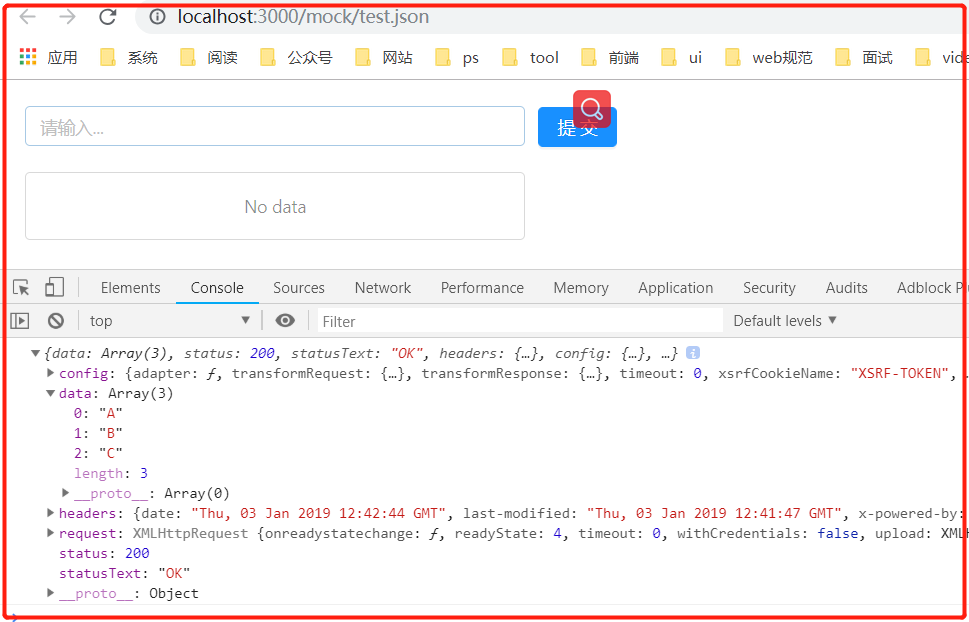Screen dimensions: 969x622
Task: Switch to the Memory tab
Action: tap(581, 288)
